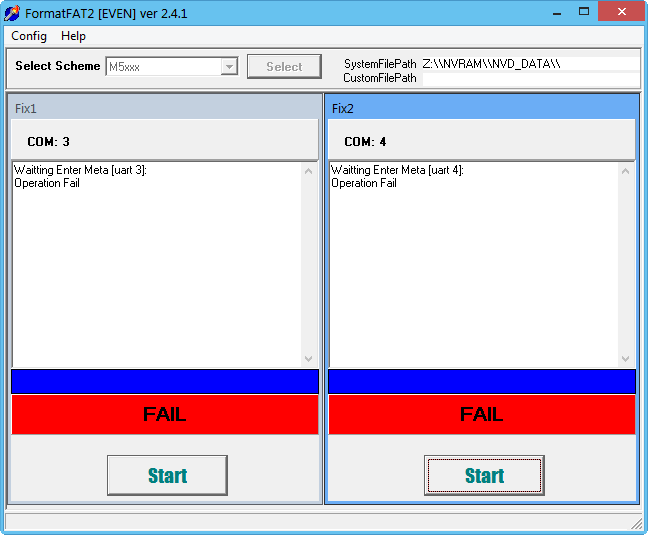Click the FormatFAT2 app icon in title bar
The height and width of the screenshot is (535, 648).
click(x=12, y=13)
